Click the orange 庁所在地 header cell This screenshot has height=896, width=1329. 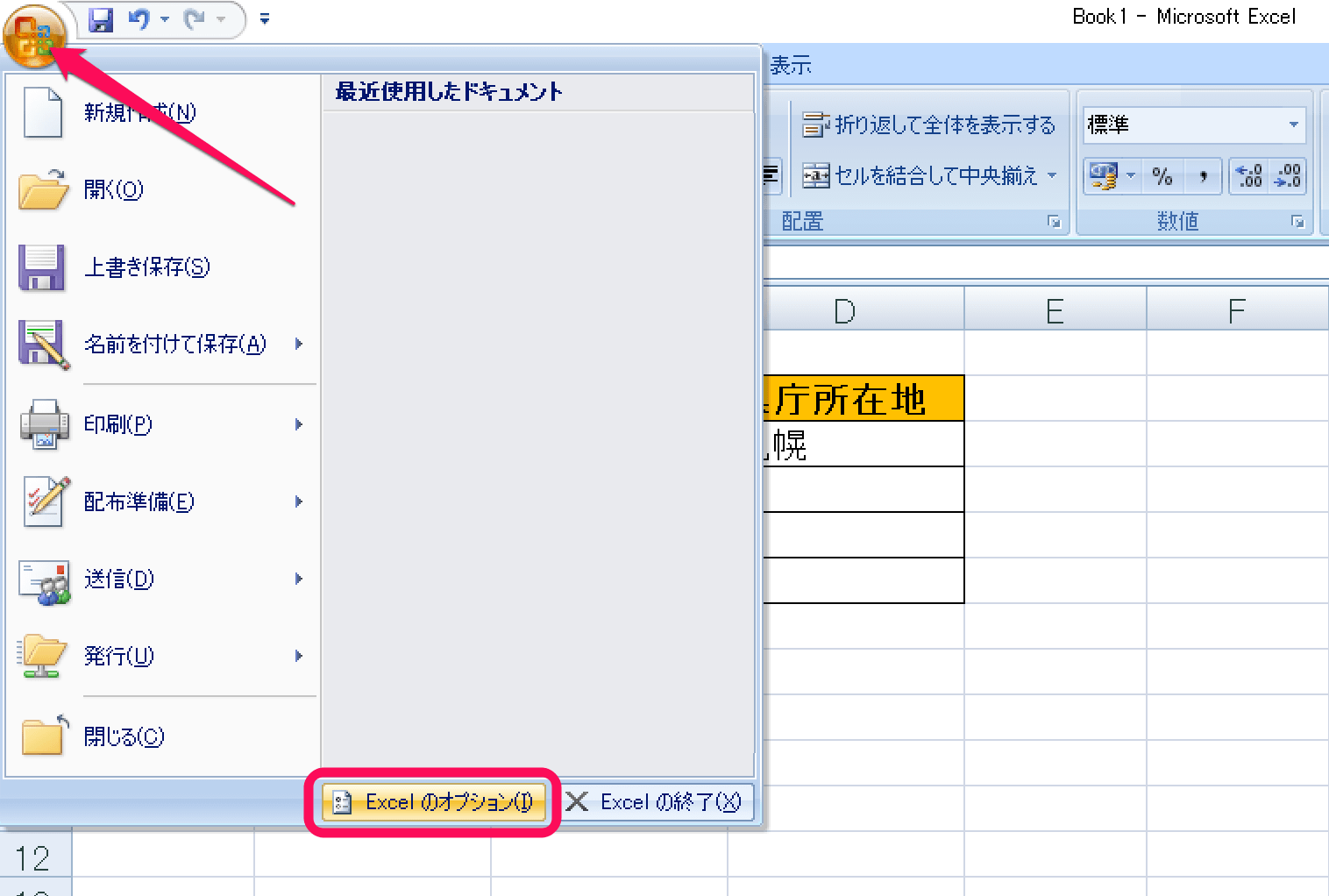tap(863, 399)
